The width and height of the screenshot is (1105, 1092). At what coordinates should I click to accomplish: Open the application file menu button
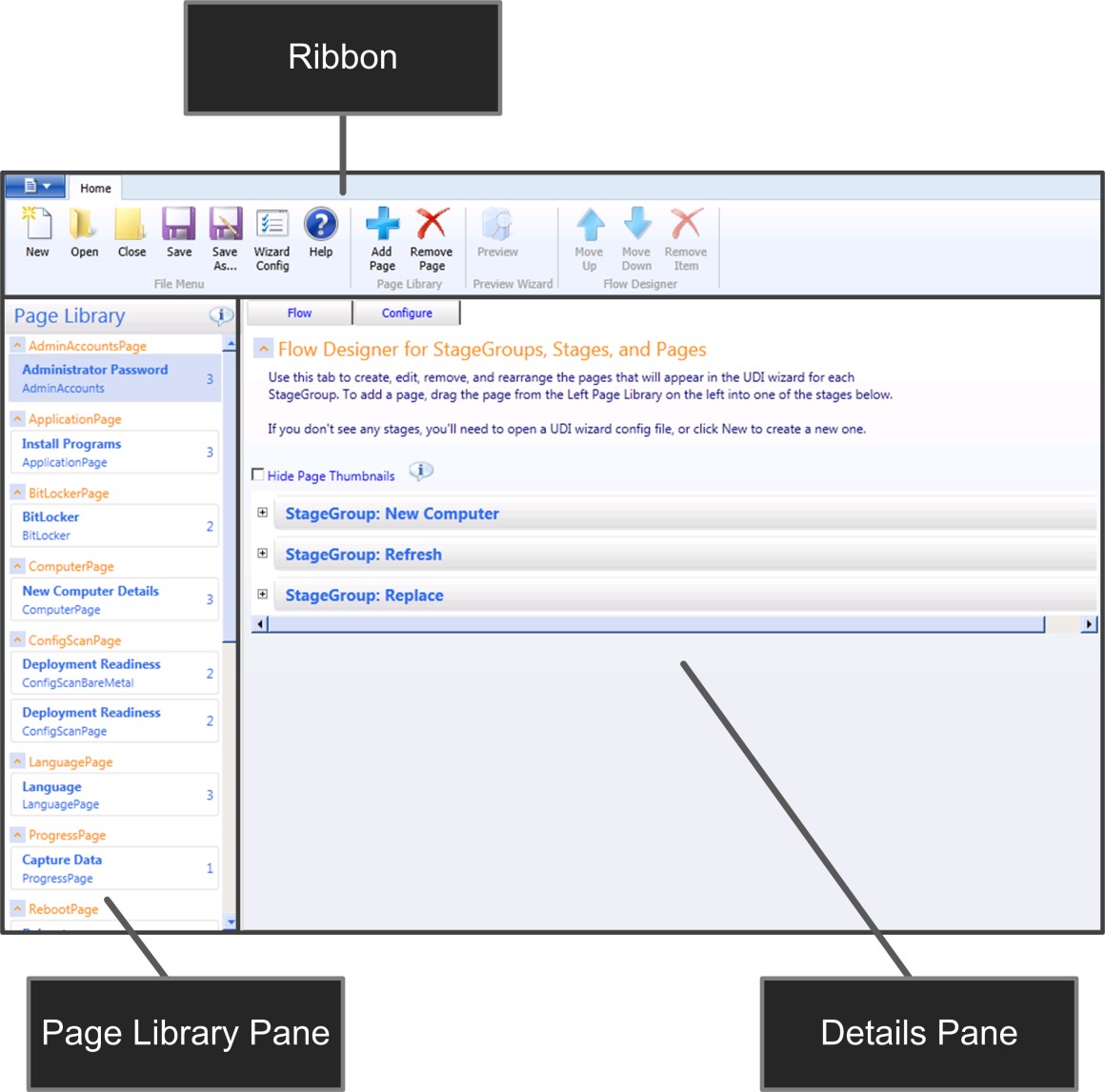(34, 185)
